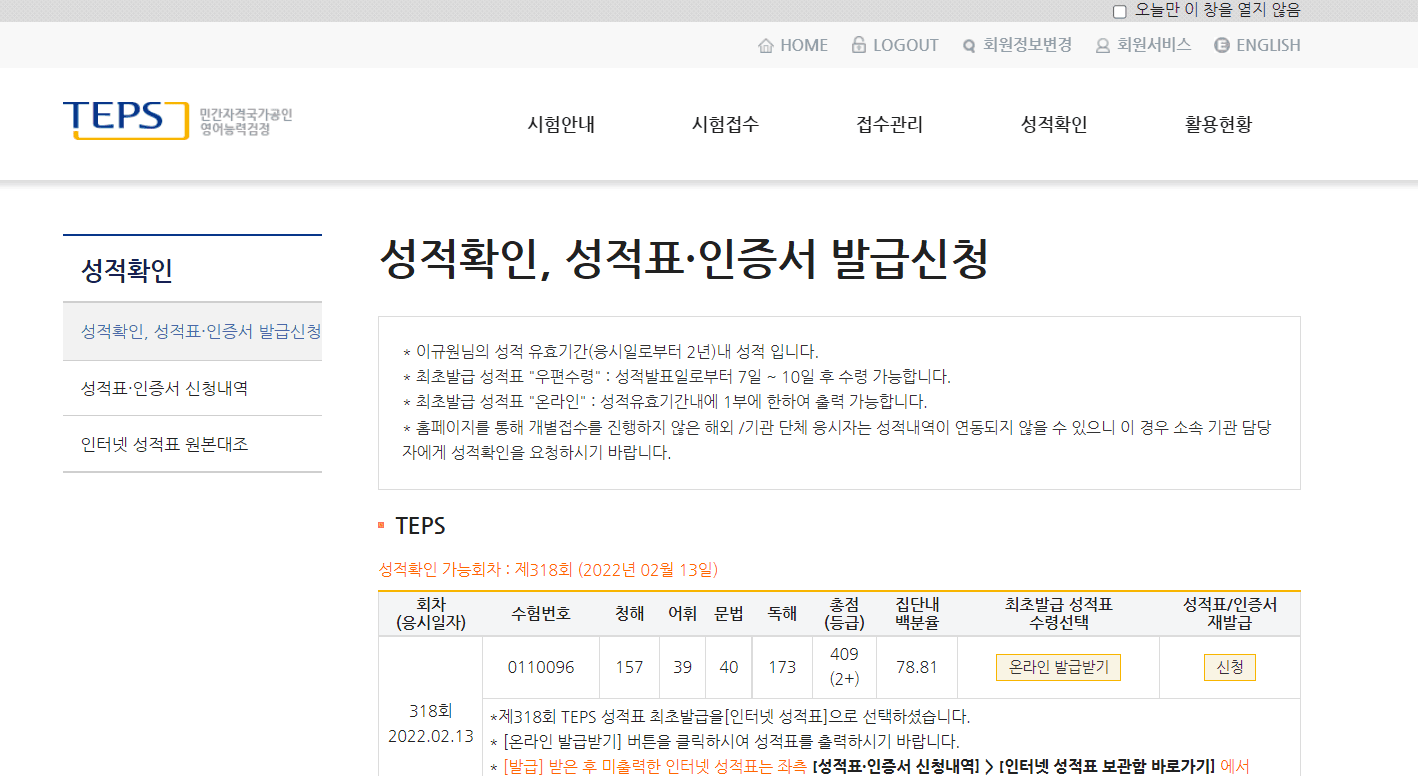This screenshot has height=776, width=1418.
Task: Check the '오늘만 이 창을 열지 않음' checkbox
Action: 1120,11
